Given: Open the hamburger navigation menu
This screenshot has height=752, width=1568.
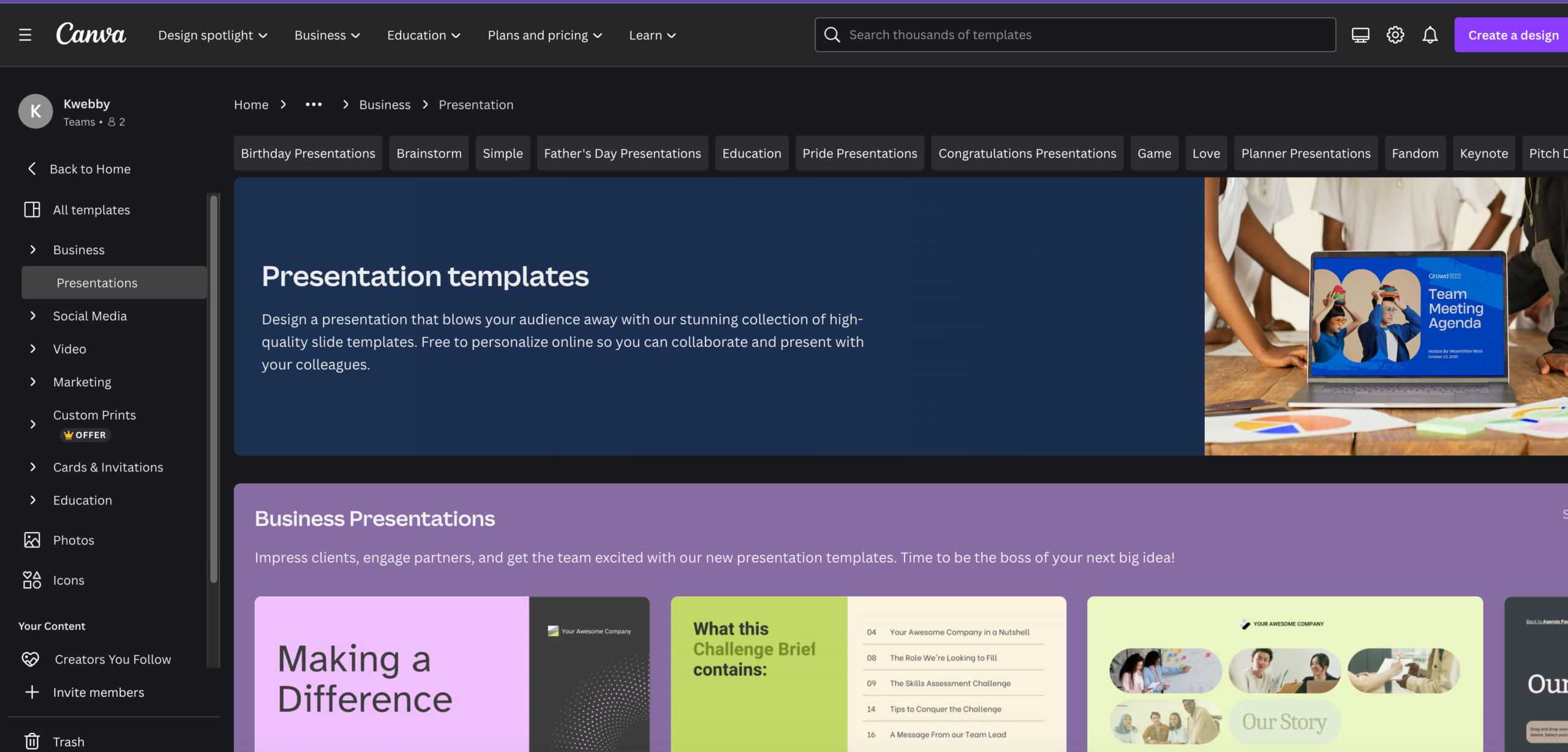Looking at the screenshot, I should [25, 35].
